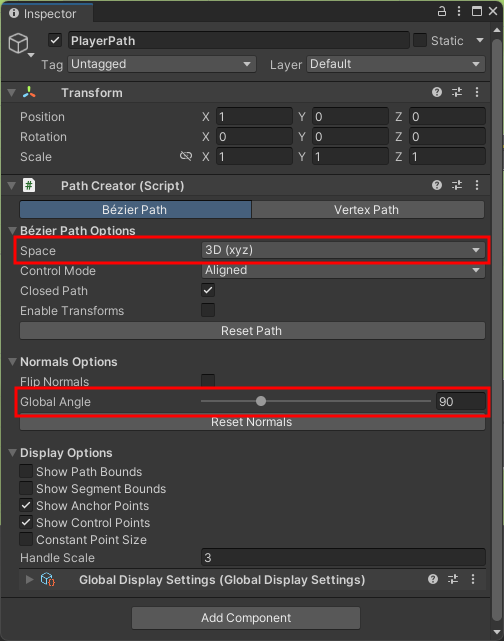
Task: Click the Inspector vertical scrollbar
Action: pyautogui.click(x=497, y=330)
